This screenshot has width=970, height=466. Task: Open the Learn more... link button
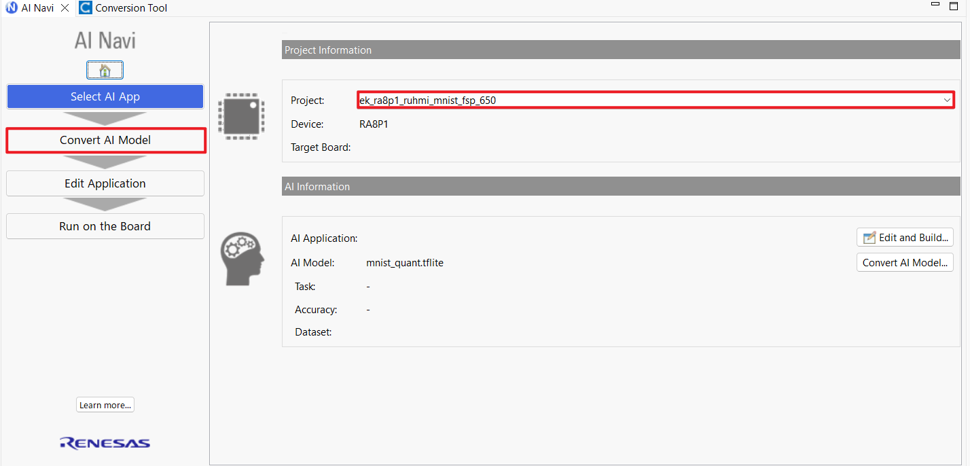tap(105, 405)
